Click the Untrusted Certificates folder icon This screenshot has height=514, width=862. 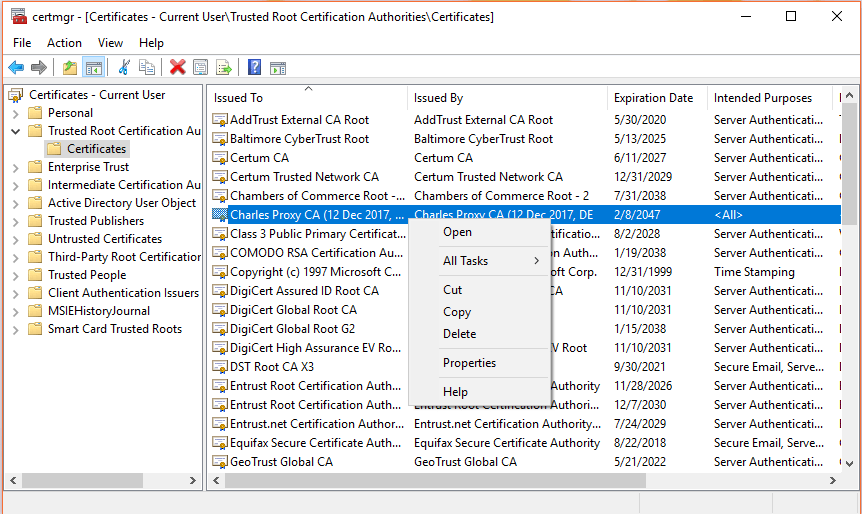click(x=35, y=239)
